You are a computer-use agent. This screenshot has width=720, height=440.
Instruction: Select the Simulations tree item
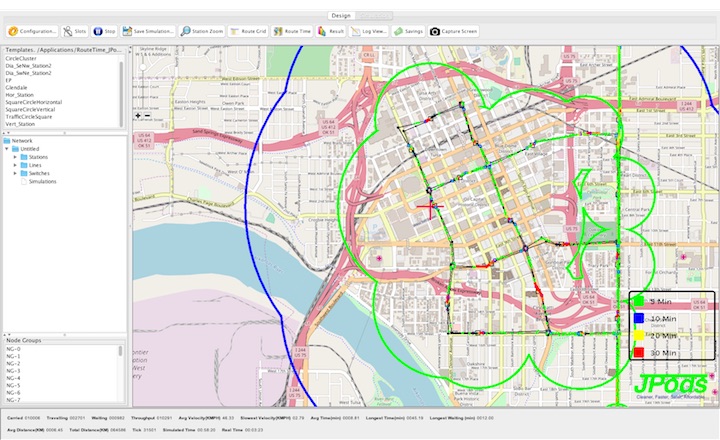tap(42, 181)
